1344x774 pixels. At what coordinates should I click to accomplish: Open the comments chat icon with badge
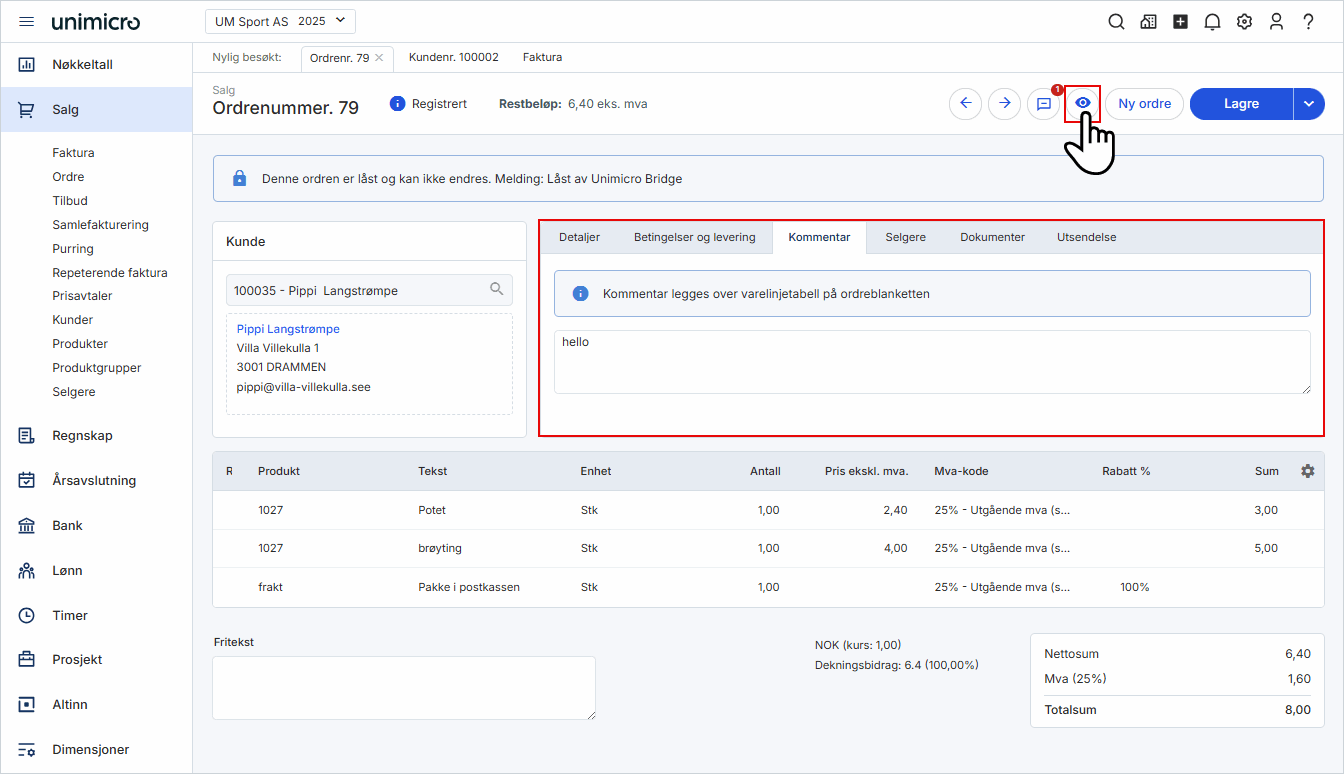[x=1043, y=104]
